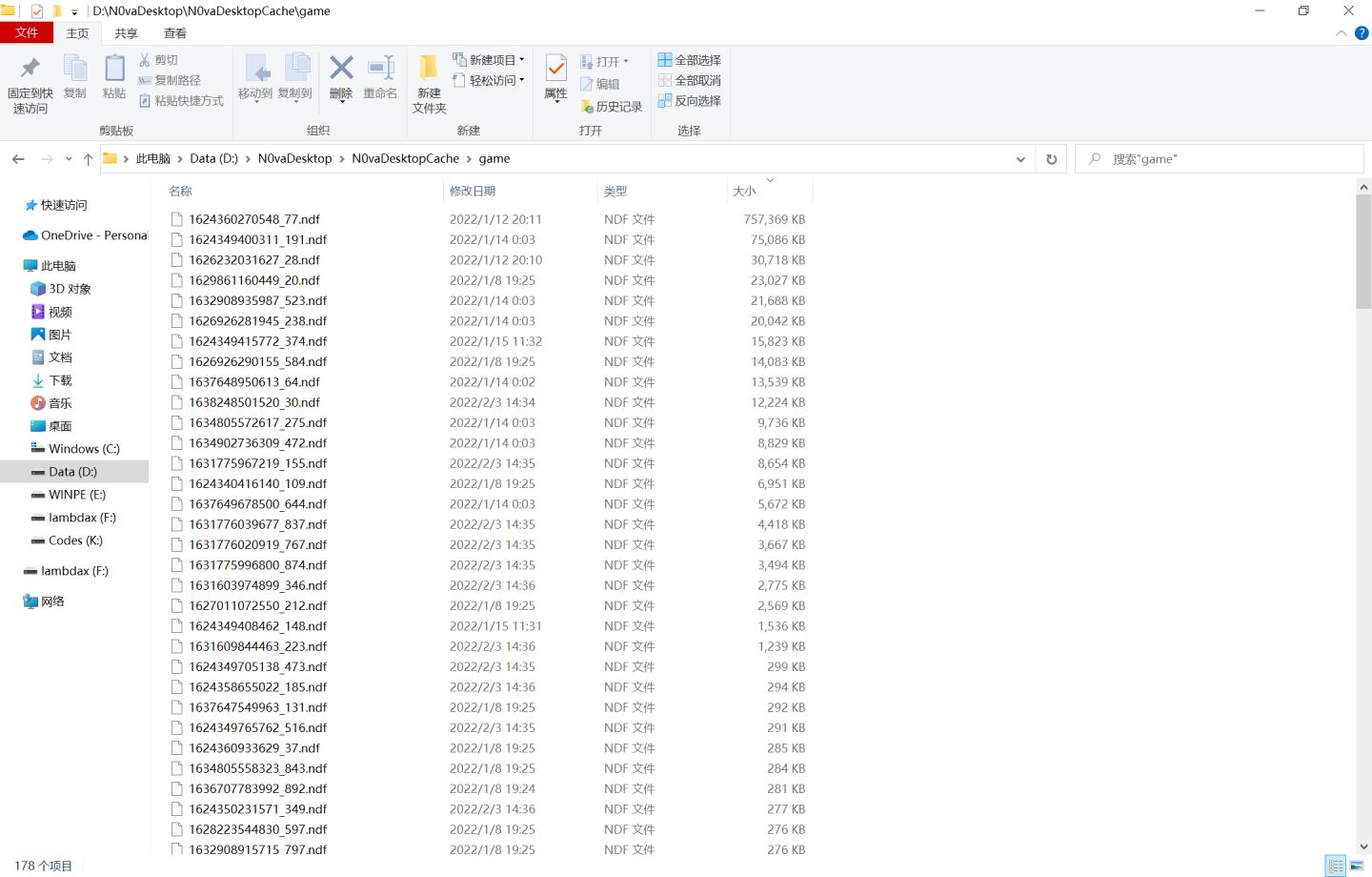This screenshot has height=877, width=1372.
Task: Click the Pin to Quick Access icon
Action: coord(30,69)
